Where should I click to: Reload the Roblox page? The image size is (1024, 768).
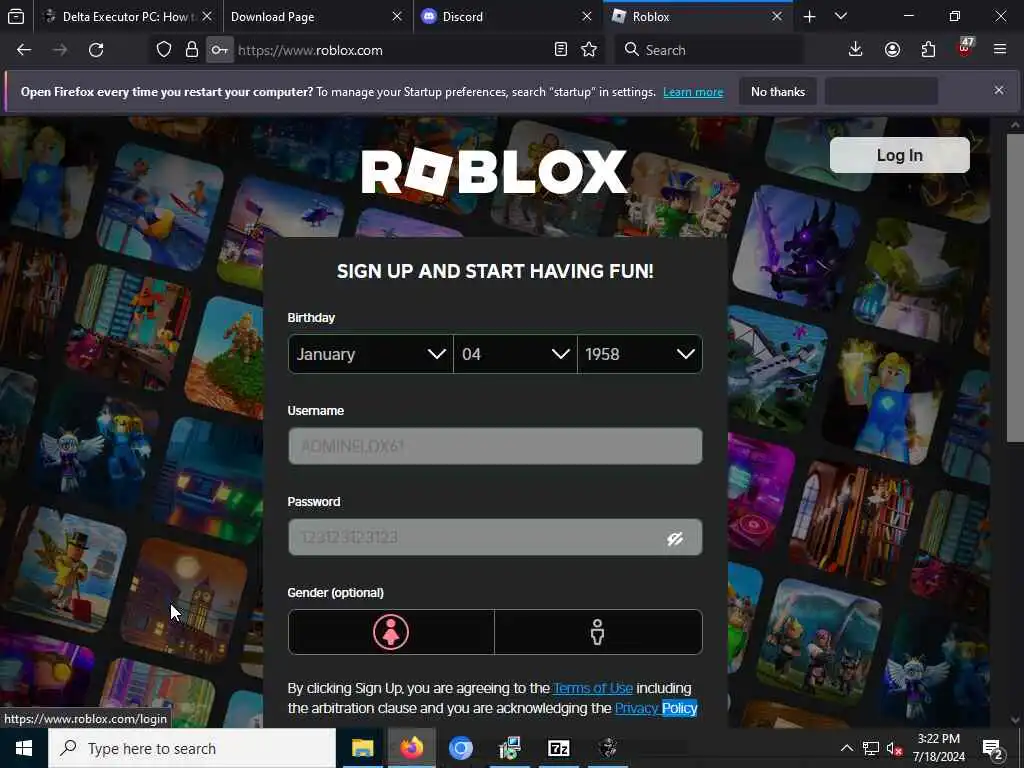pyautogui.click(x=96, y=50)
